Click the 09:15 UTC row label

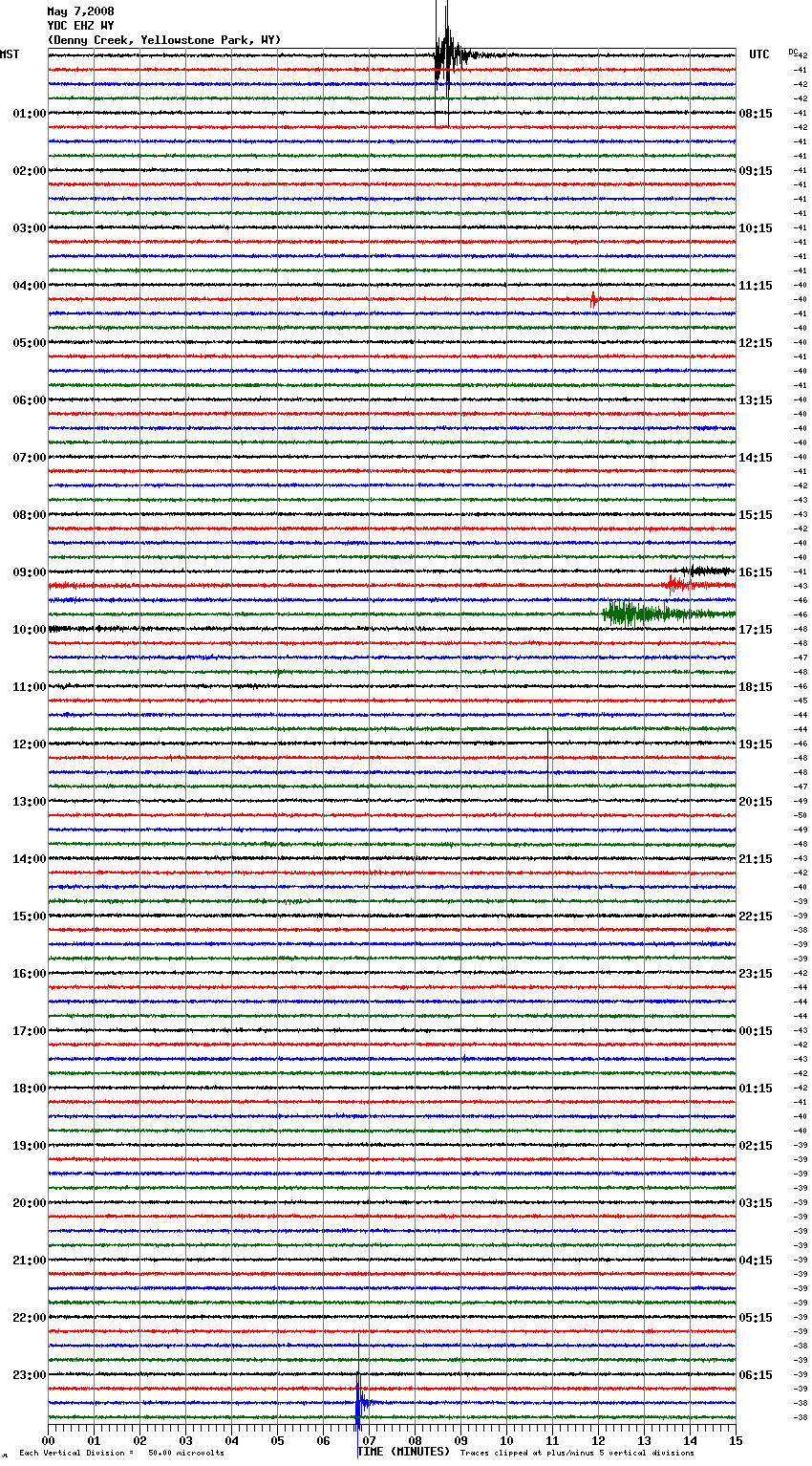[x=756, y=171]
